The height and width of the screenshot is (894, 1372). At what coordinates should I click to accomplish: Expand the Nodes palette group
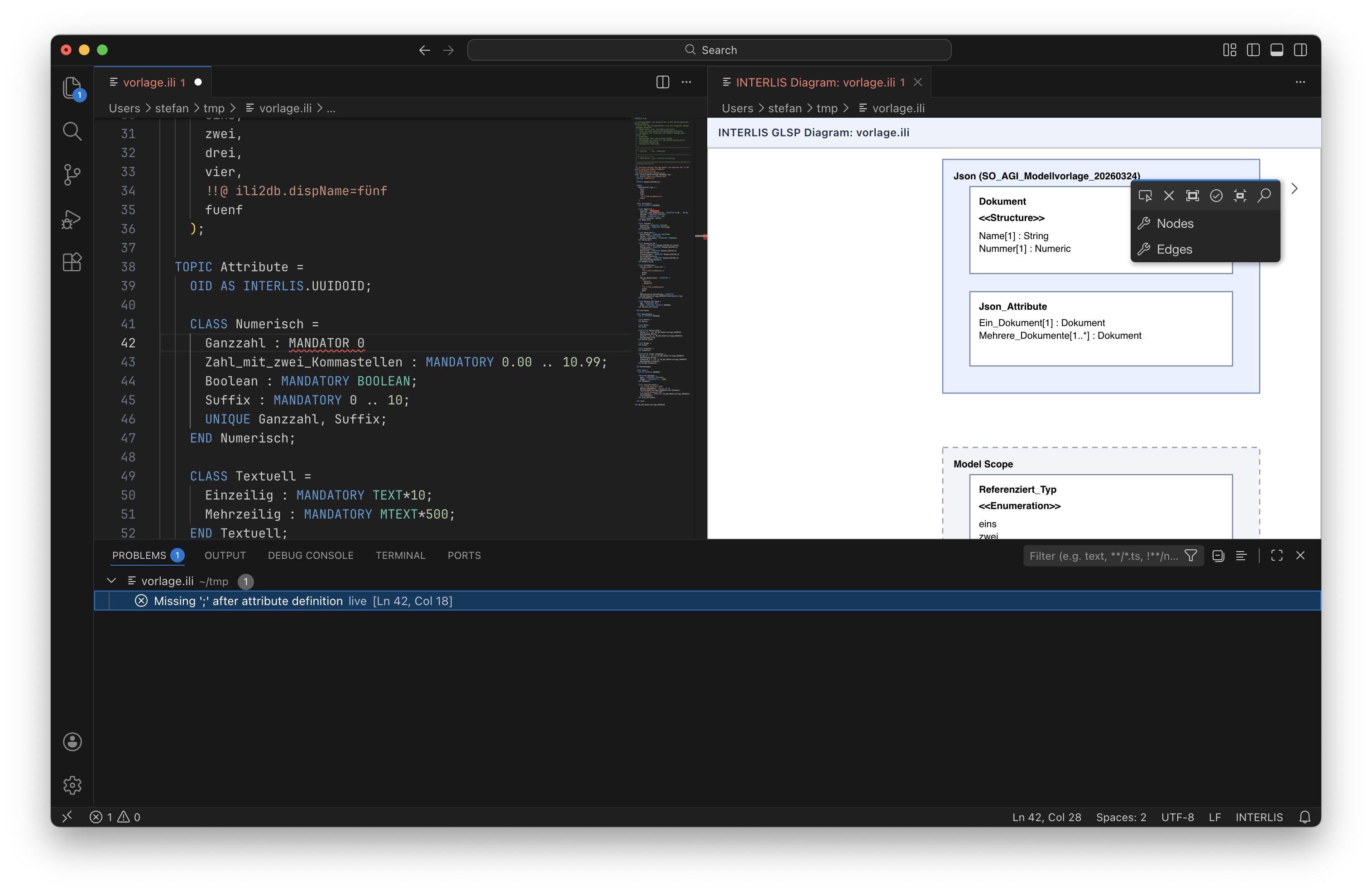pos(1205,224)
